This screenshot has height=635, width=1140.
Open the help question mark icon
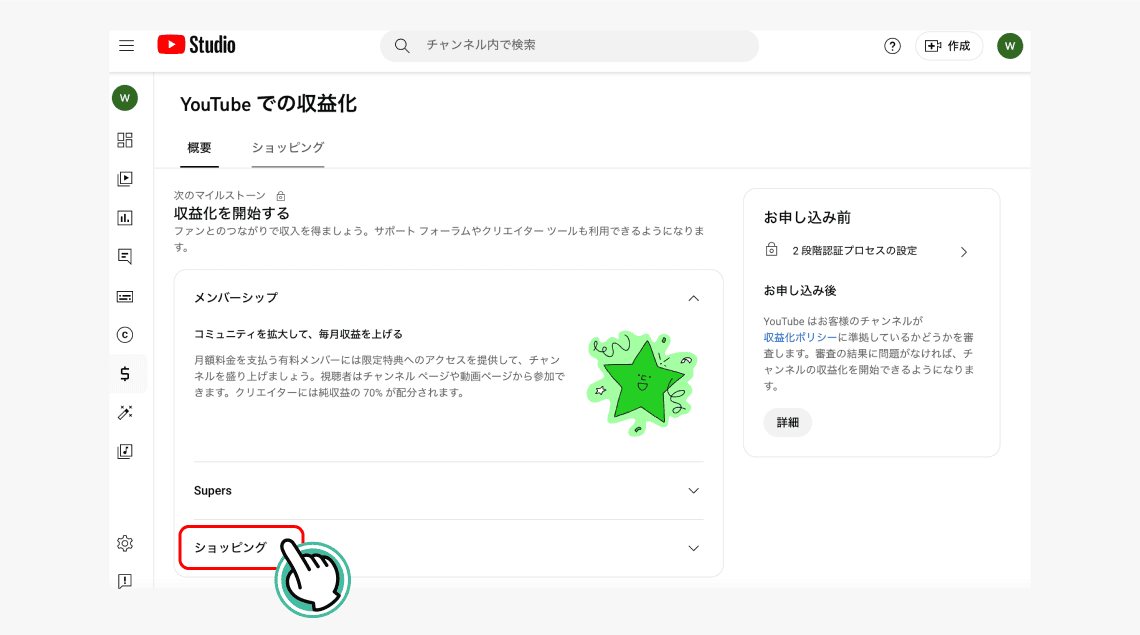(892, 46)
